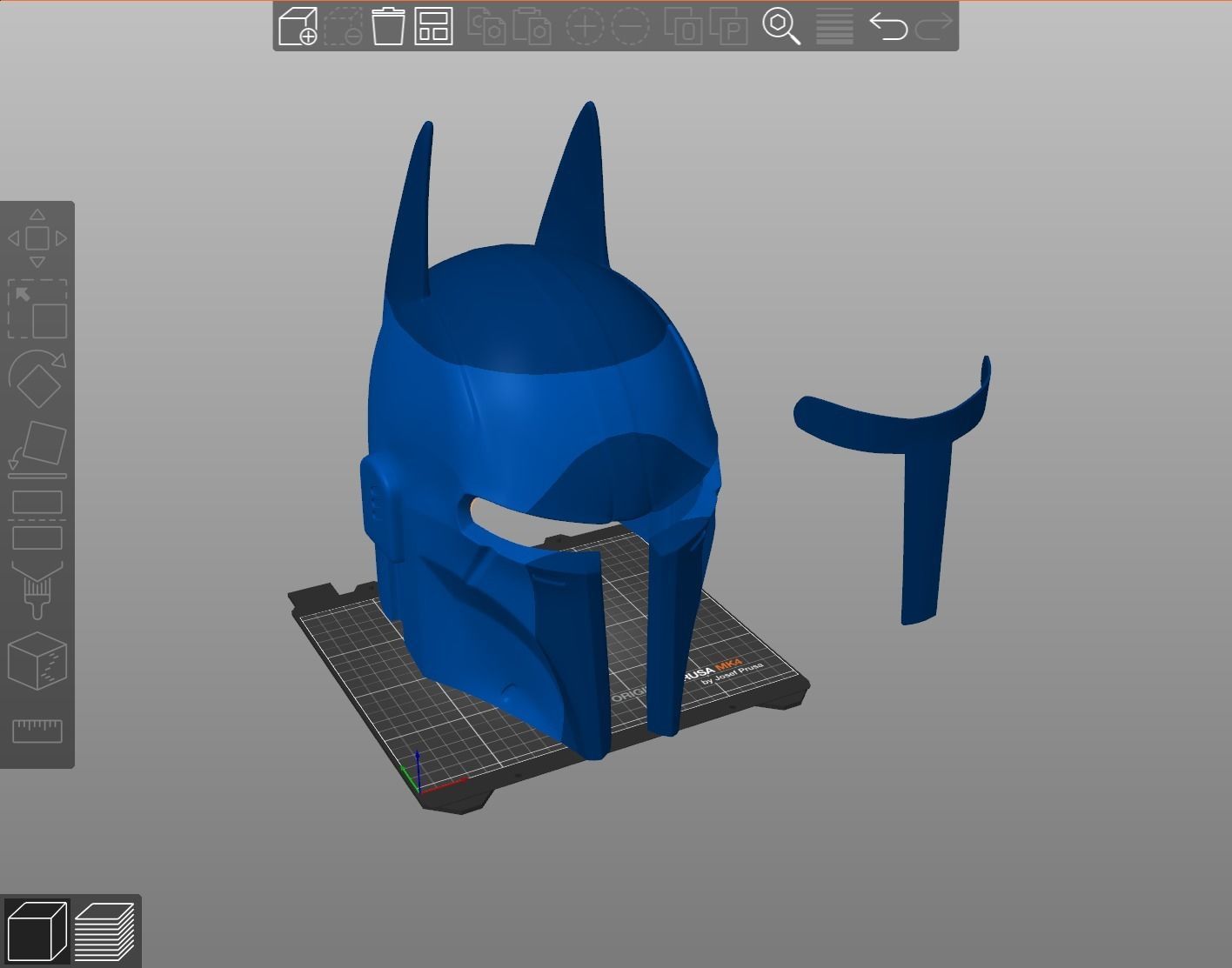Image resolution: width=1232 pixels, height=968 pixels.
Task: Select the Cut tool
Action: tap(37, 520)
